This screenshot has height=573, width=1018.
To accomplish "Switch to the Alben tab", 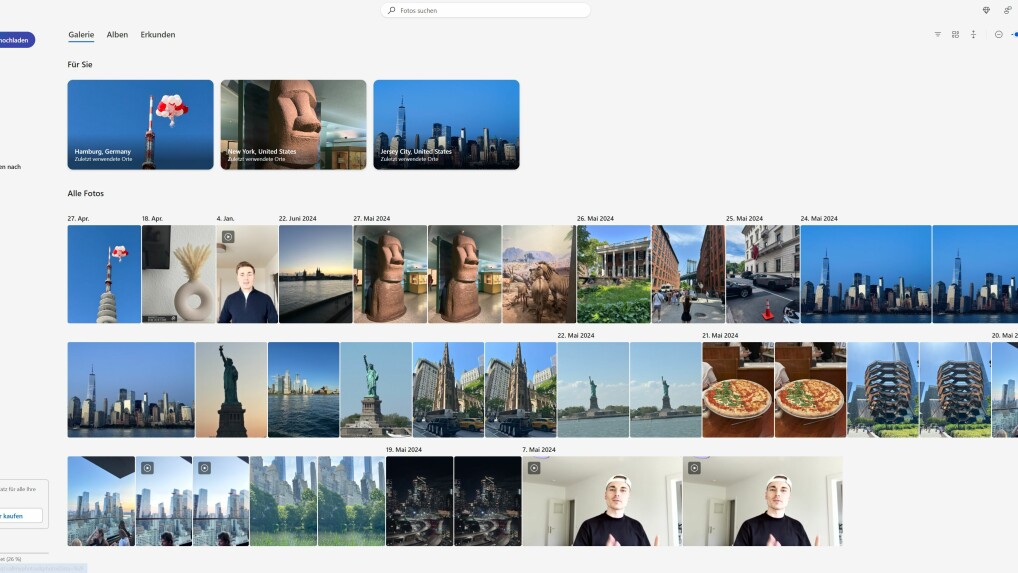I will point(117,34).
